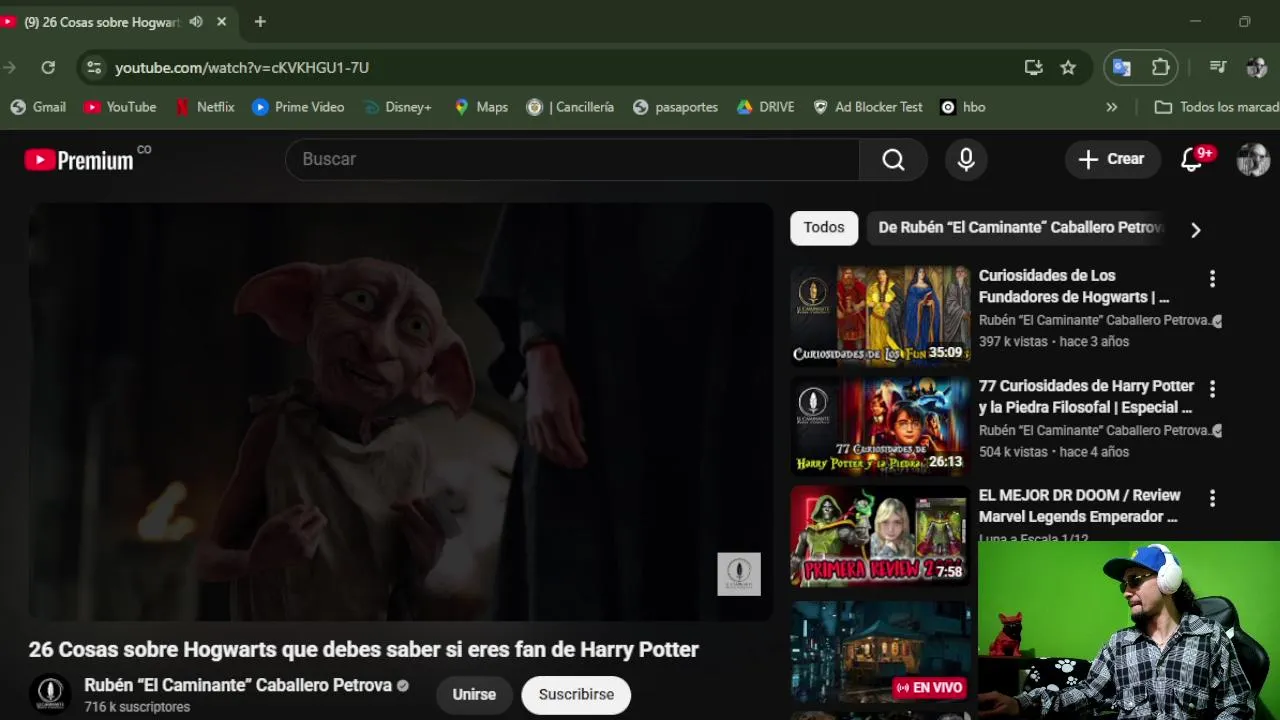The height and width of the screenshot is (720, 1280).
Task: Start voice search with microphone icon
Action: point(966,159)
